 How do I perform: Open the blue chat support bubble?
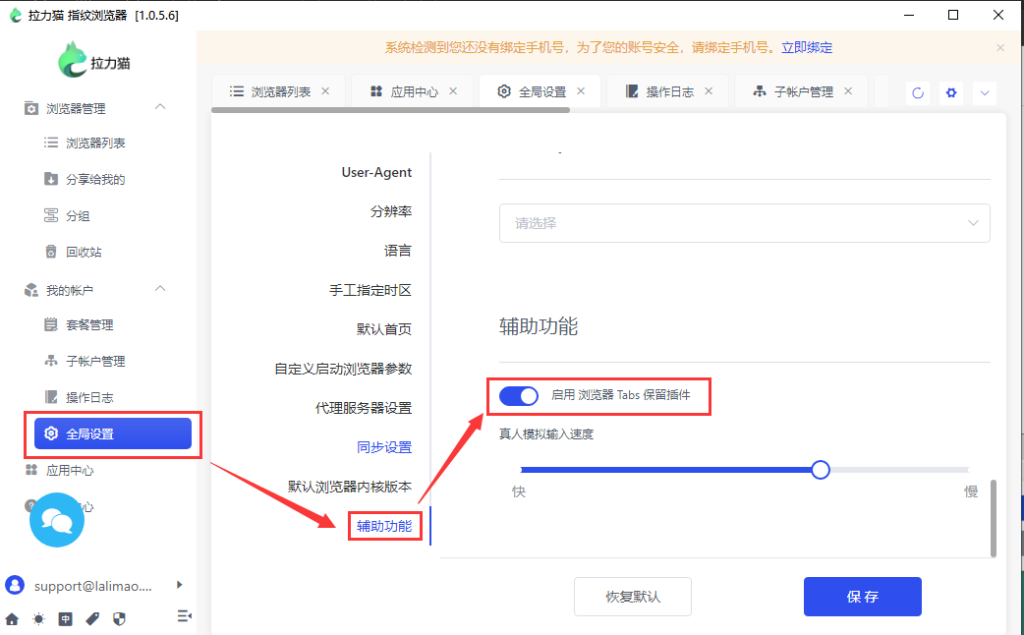click(x=57, y=520)
